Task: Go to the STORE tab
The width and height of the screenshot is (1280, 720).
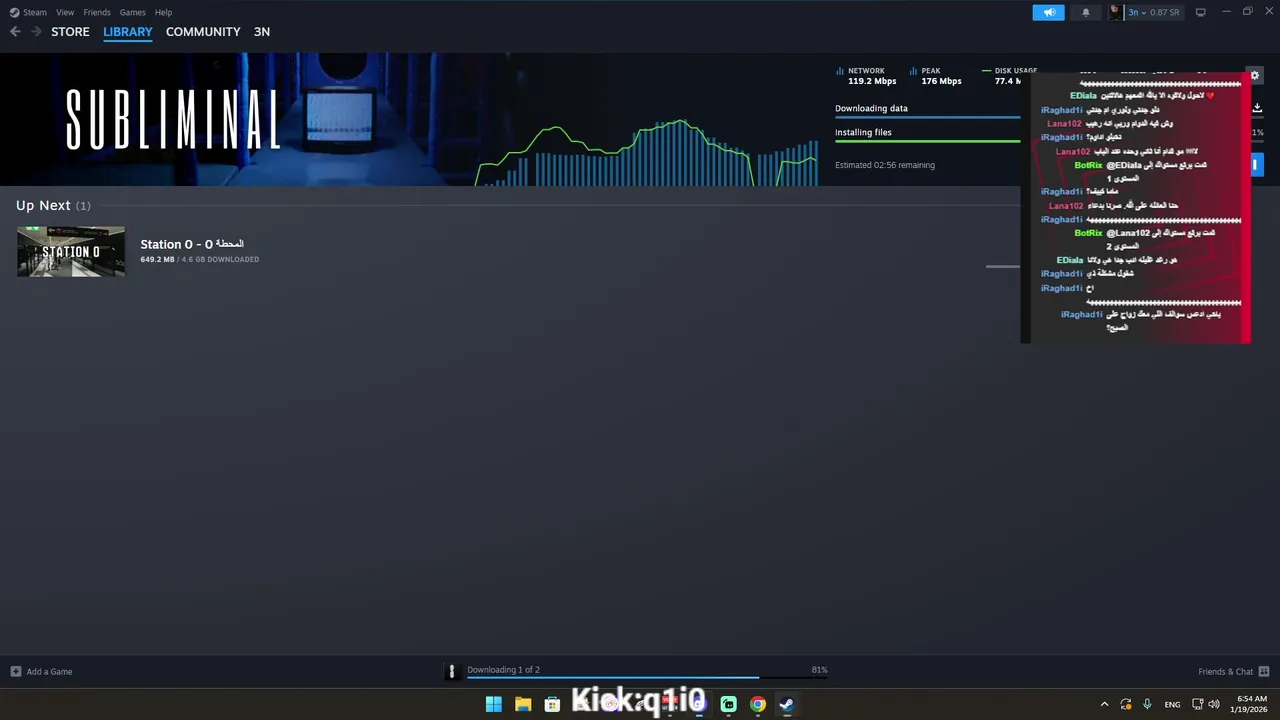Action: (x=70, y=32)
